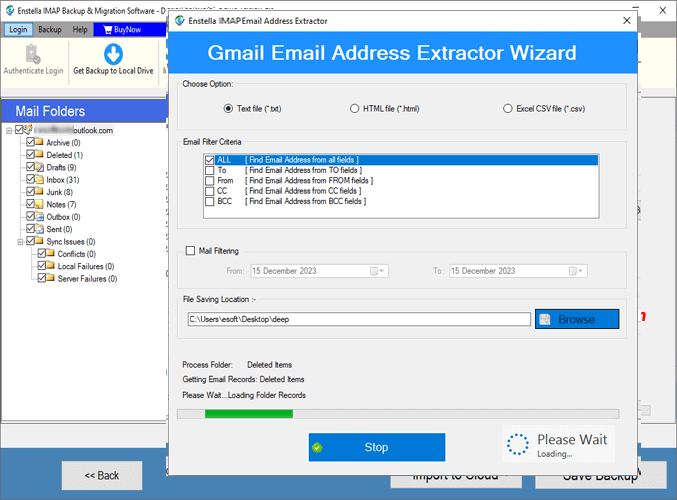
Task: Click the Sent folder icon
Action: tap(39, 228)
